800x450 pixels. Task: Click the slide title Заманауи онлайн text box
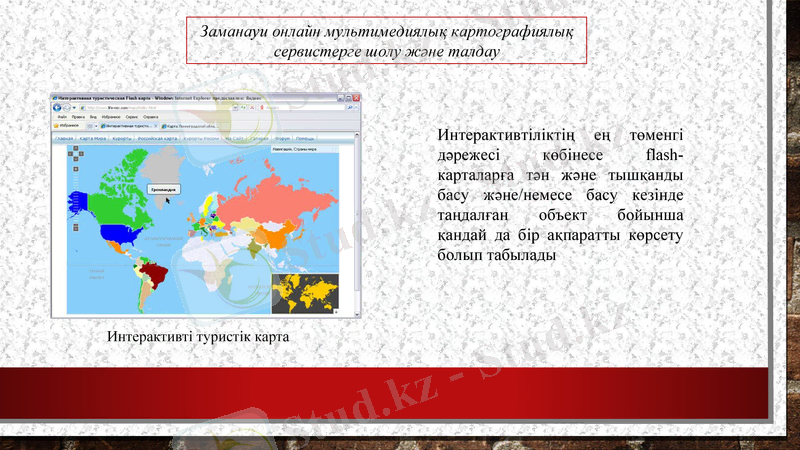[x=386, y=40]
